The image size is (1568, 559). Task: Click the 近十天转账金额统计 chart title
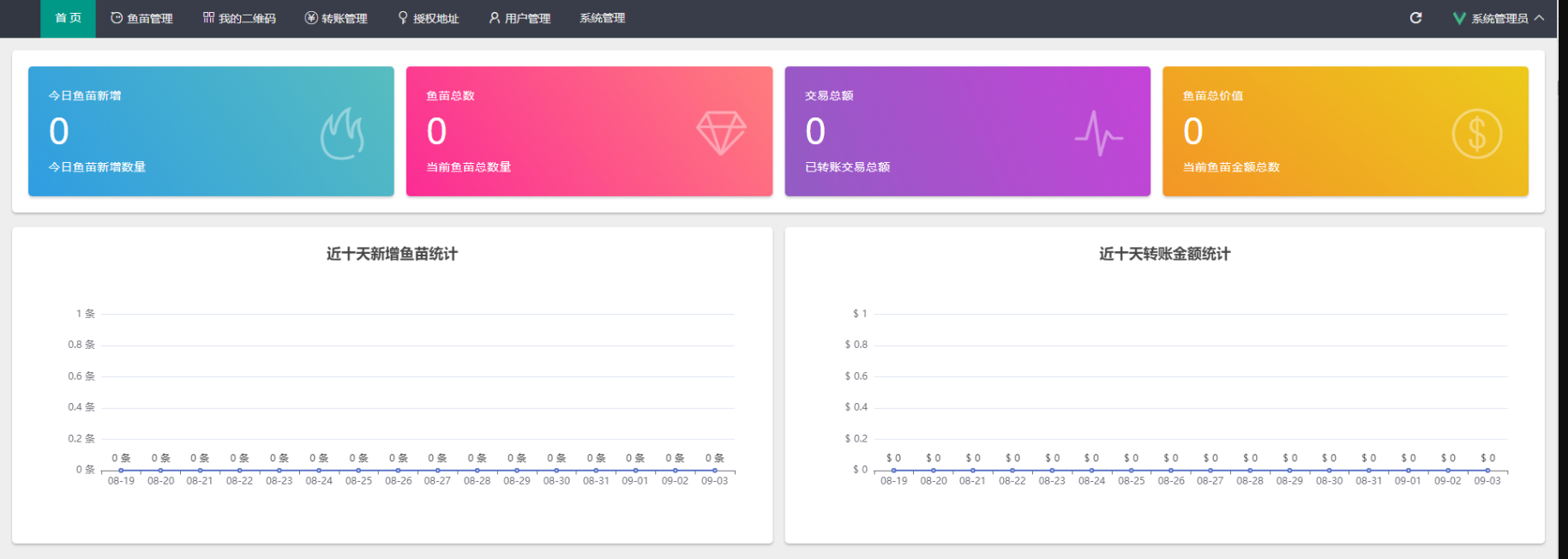pos(1164,254)
